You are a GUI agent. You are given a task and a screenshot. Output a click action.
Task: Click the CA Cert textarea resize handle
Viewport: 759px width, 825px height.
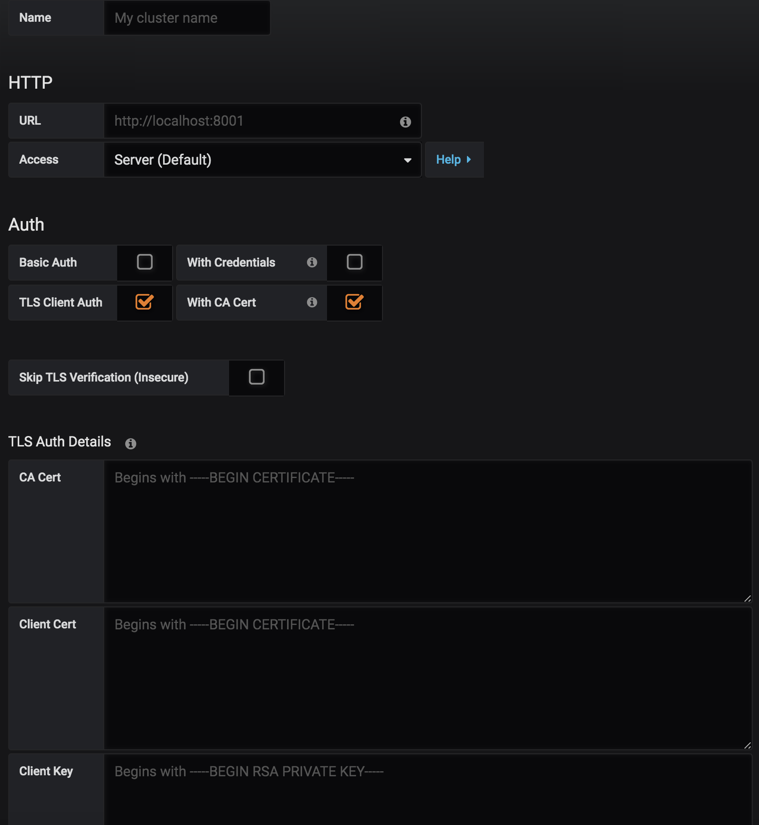pyautogui.click(x=746, y=597)
